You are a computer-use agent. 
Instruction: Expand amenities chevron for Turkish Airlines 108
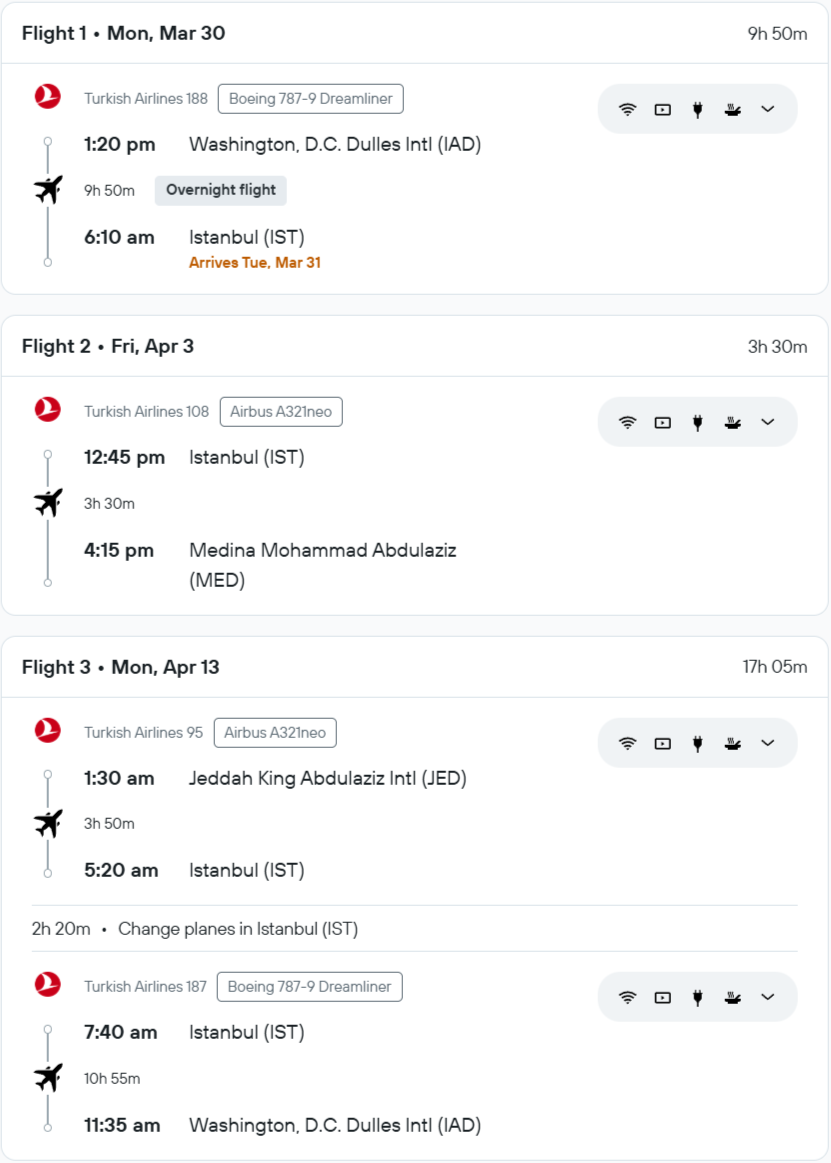(768, 422)
